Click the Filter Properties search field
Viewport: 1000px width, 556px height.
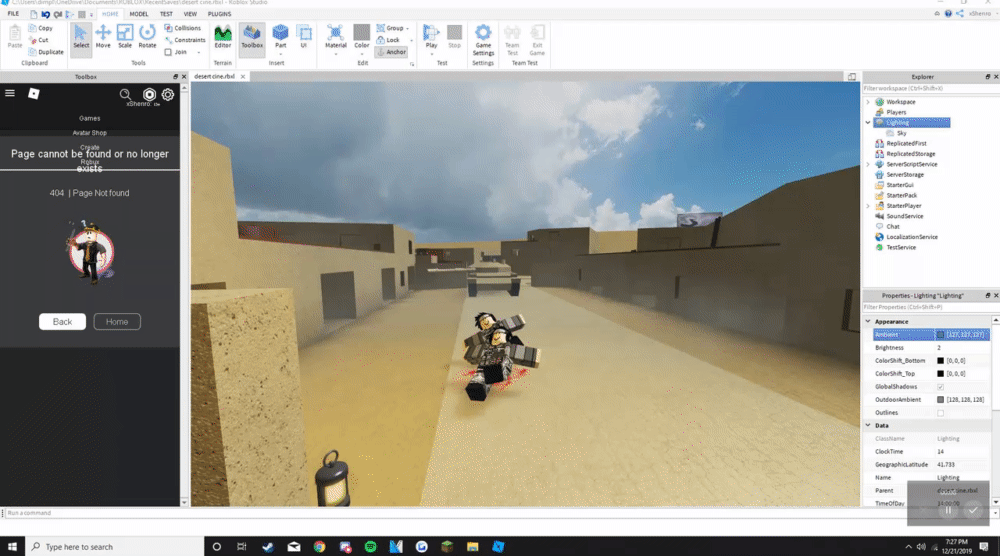[x=930, y=307]
